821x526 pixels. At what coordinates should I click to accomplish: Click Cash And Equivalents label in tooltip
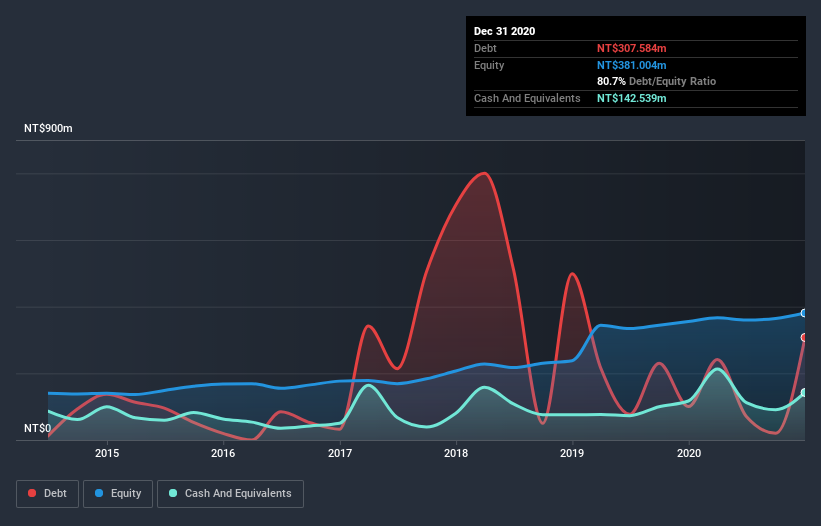(x=527, y=98)
